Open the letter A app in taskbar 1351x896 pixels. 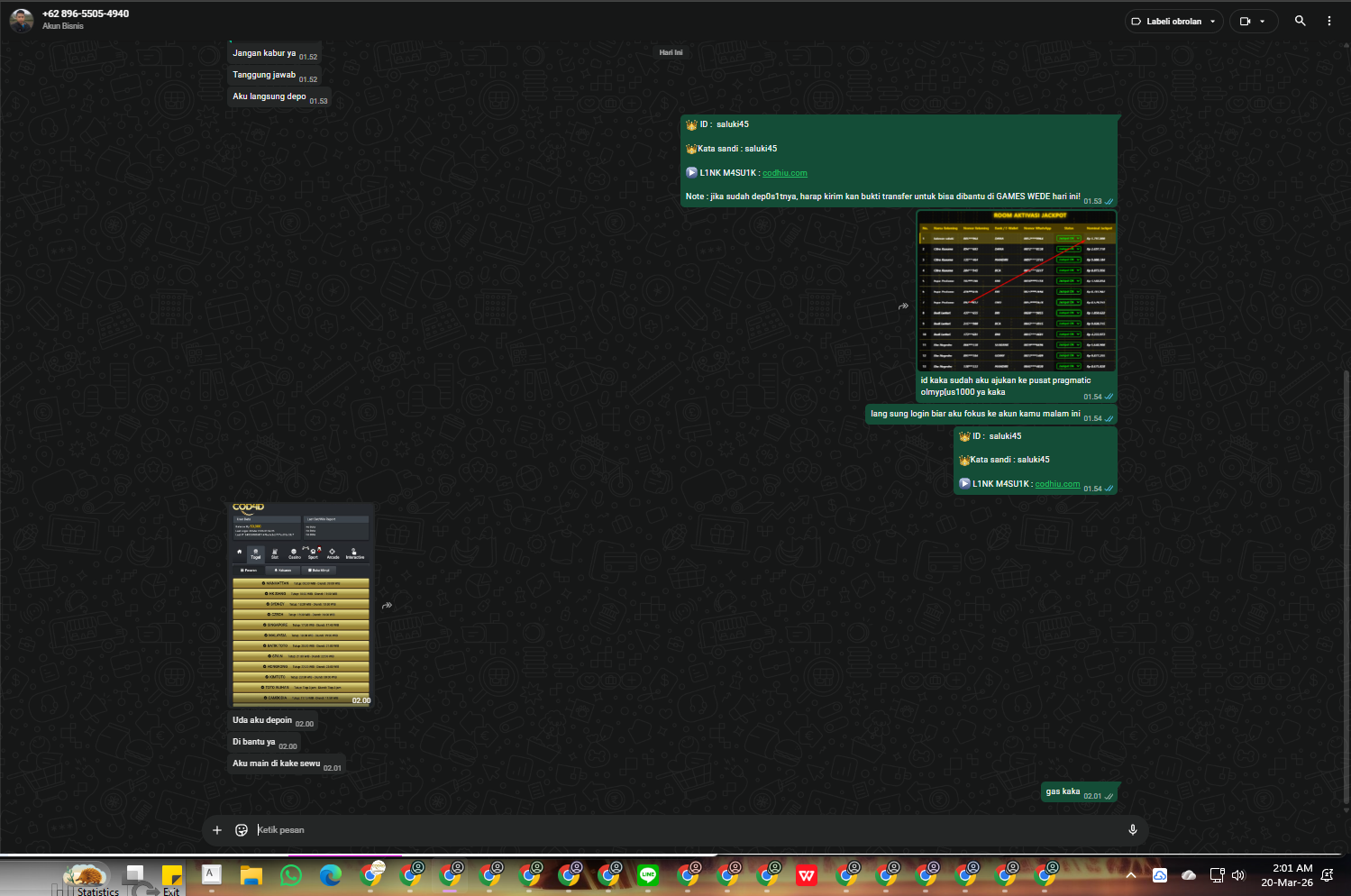pos(212,874)
